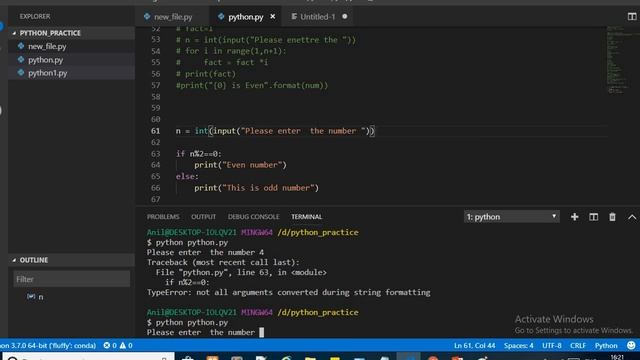Click line number 63 in the gutter
Image resolution: width=640 pixels, height=360 pixels.
[x=156, y=154]
